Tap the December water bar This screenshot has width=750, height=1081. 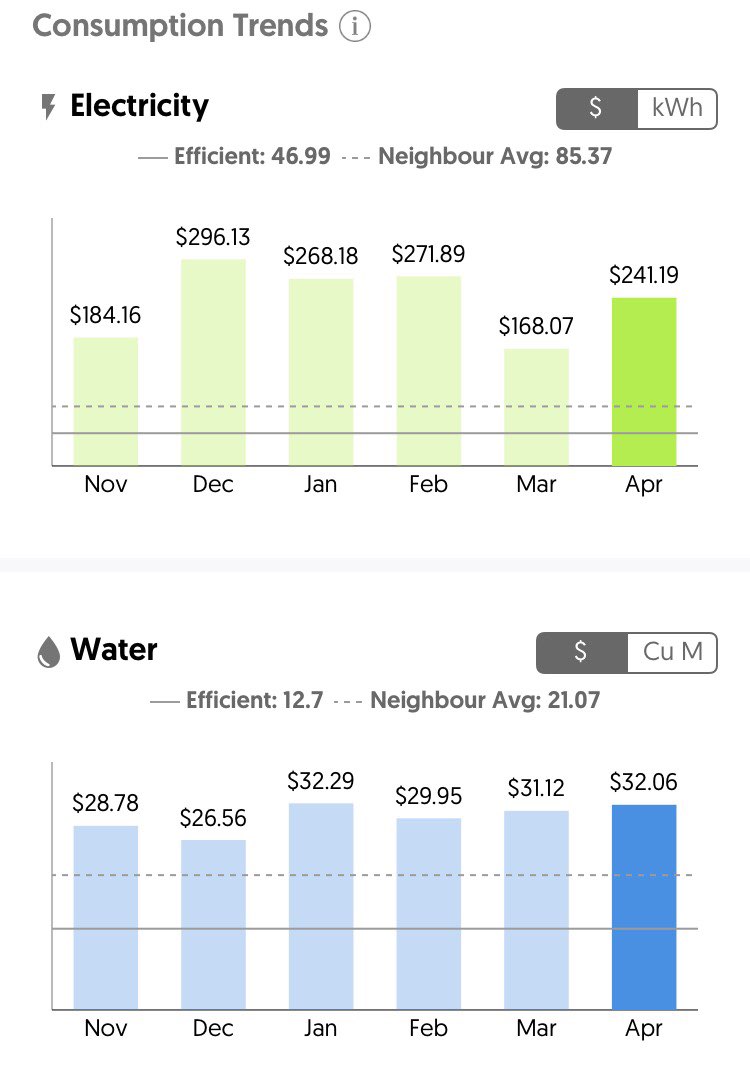[x=213, y=924]
